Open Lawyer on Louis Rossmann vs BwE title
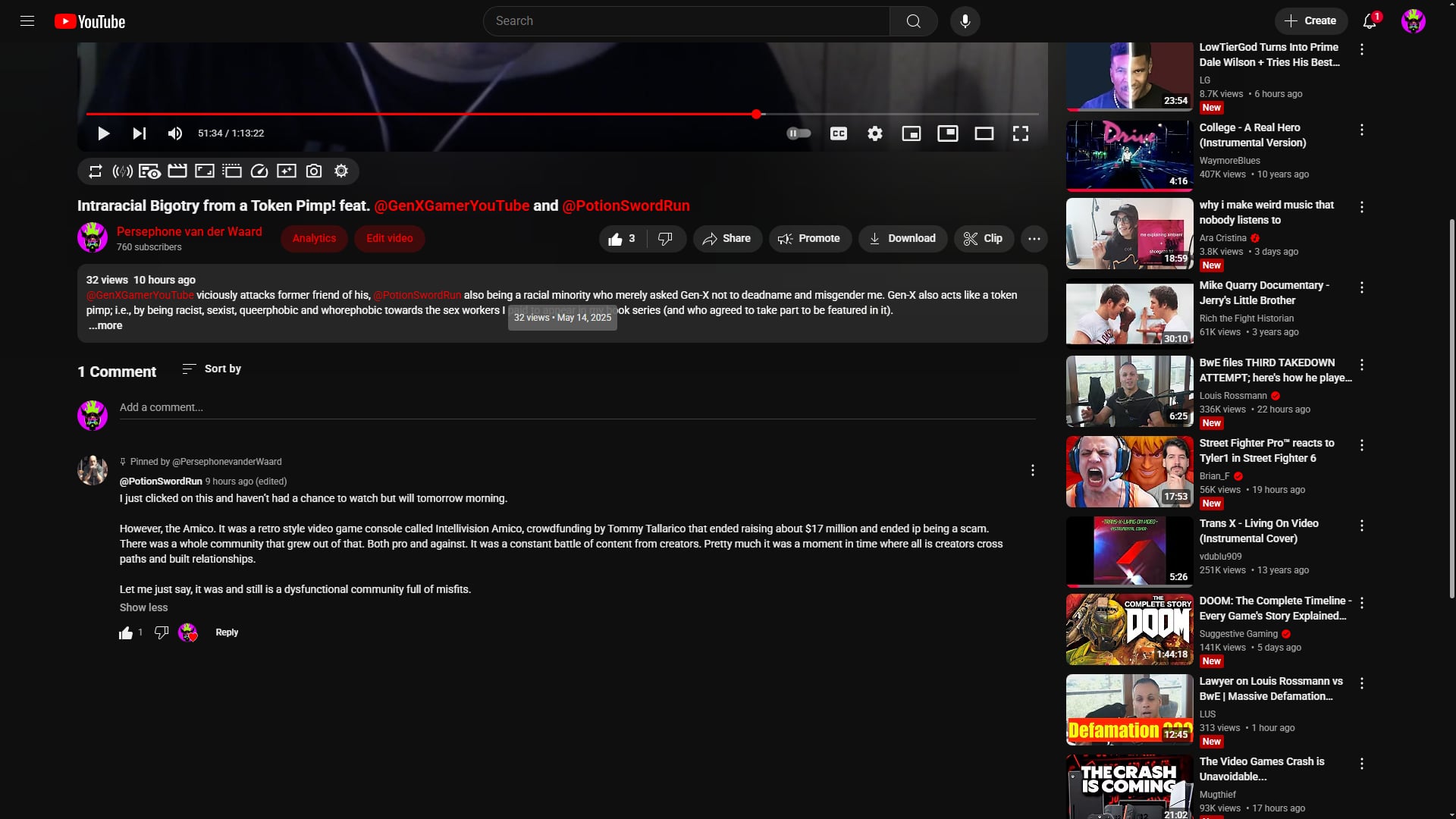 [x=1271, y=689]
